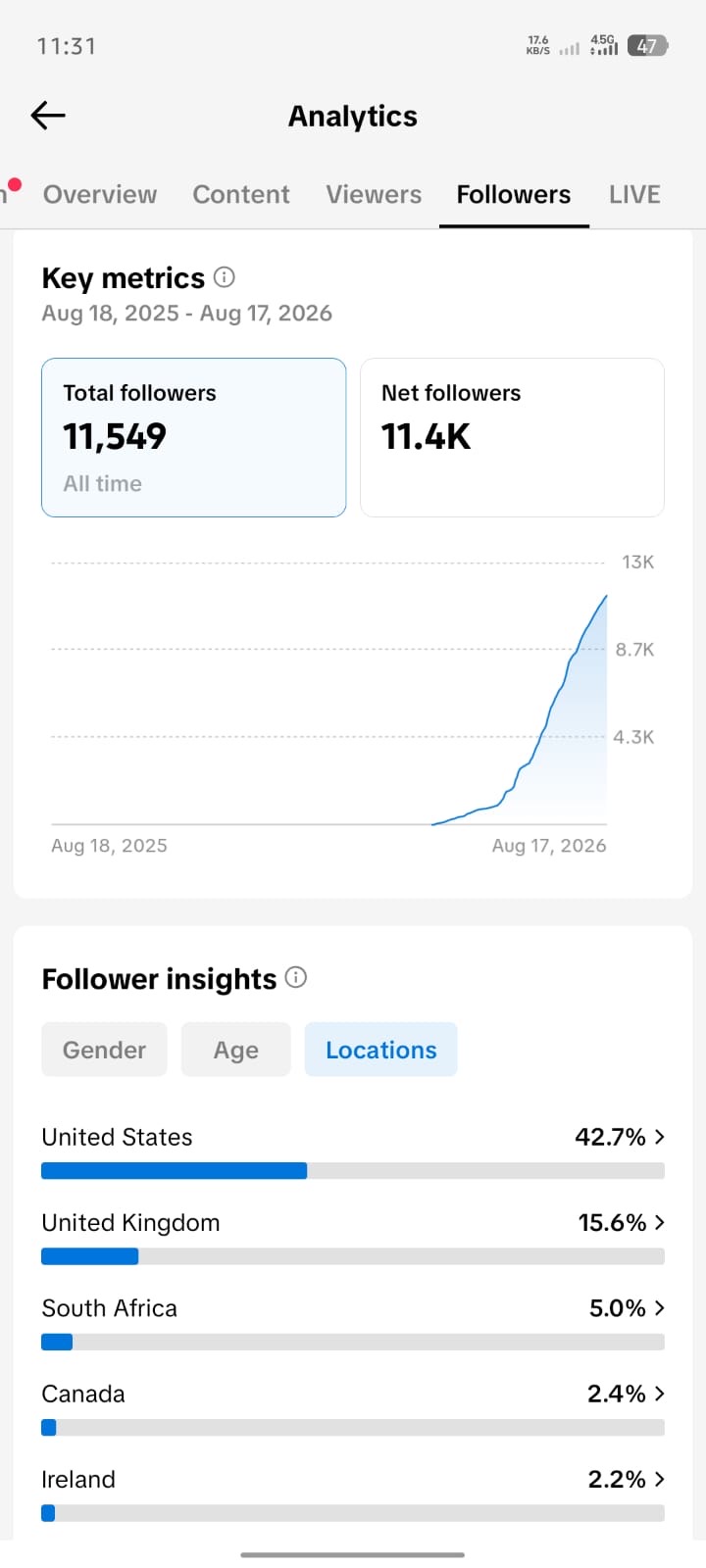Open the LIVE tab
This screenshot has width=706, height=1568.
coord(634,194)
